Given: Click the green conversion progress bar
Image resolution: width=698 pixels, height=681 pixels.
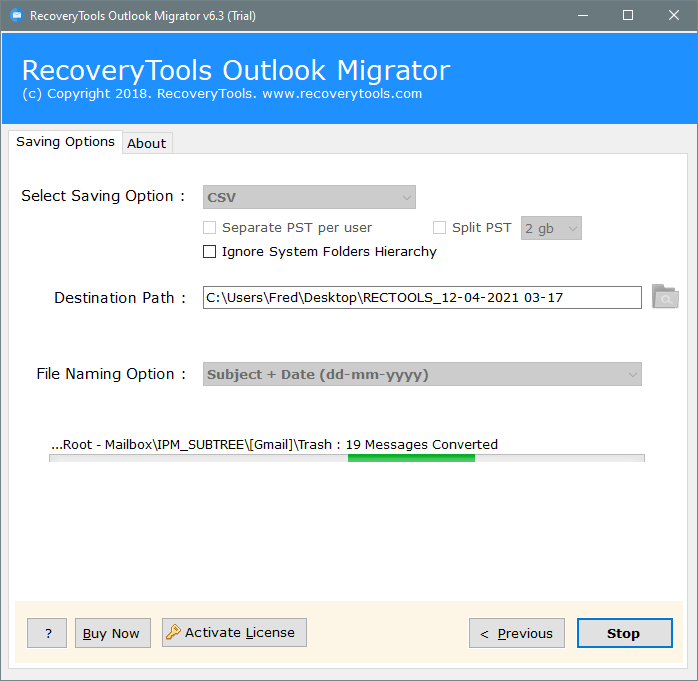Looking at the screenshot, I should pos(347,458).
